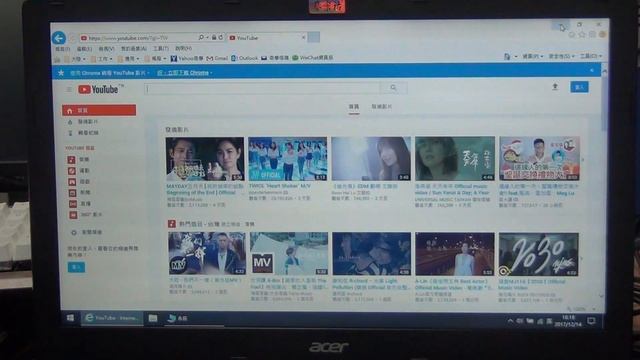Switch to the Trending tab on the page
This screenshot has height=360, width=640.
click(x=382, y=107)
